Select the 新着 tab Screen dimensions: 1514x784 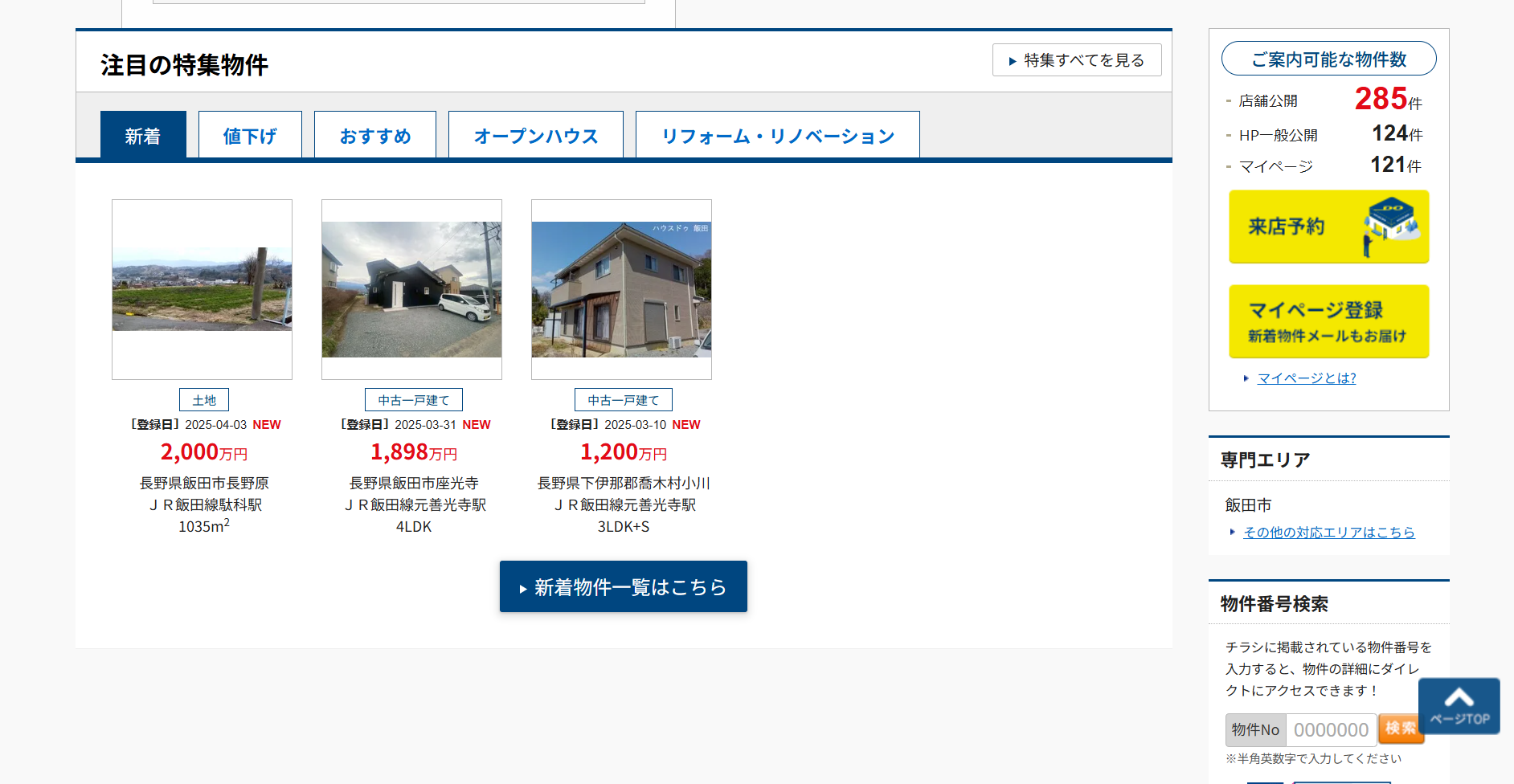coord(143,135)
